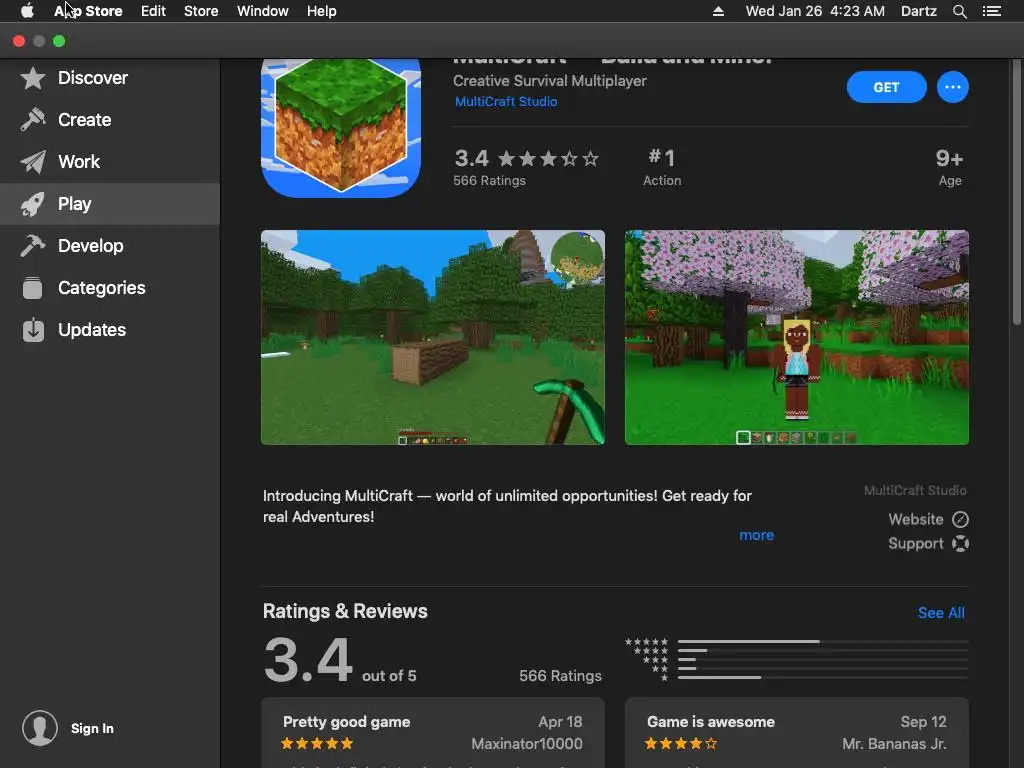Open MultiCraft Studio developer link
This screenshot has width=1024, height=768.
click(506, 101)
